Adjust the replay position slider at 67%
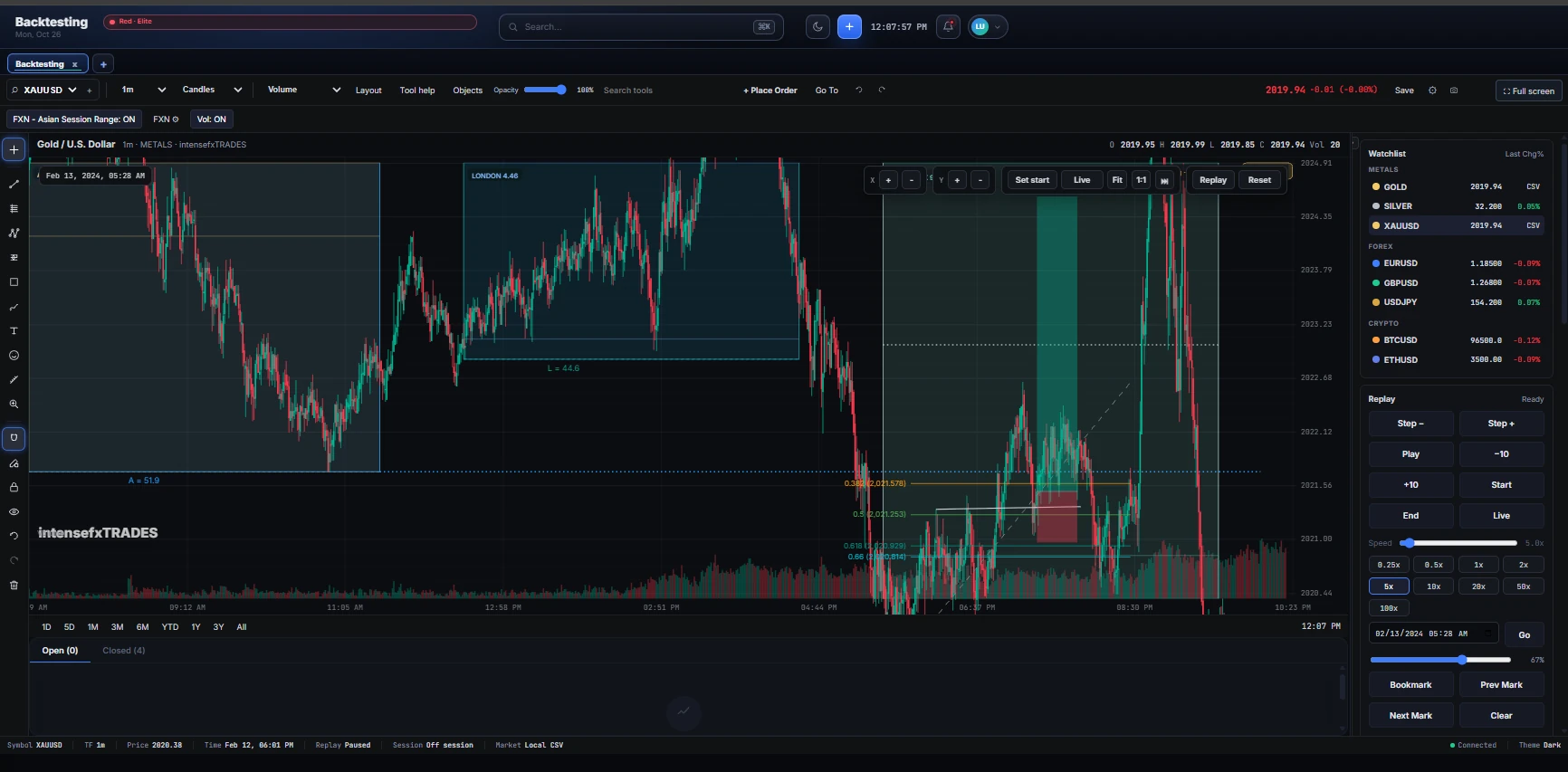 1440,660
